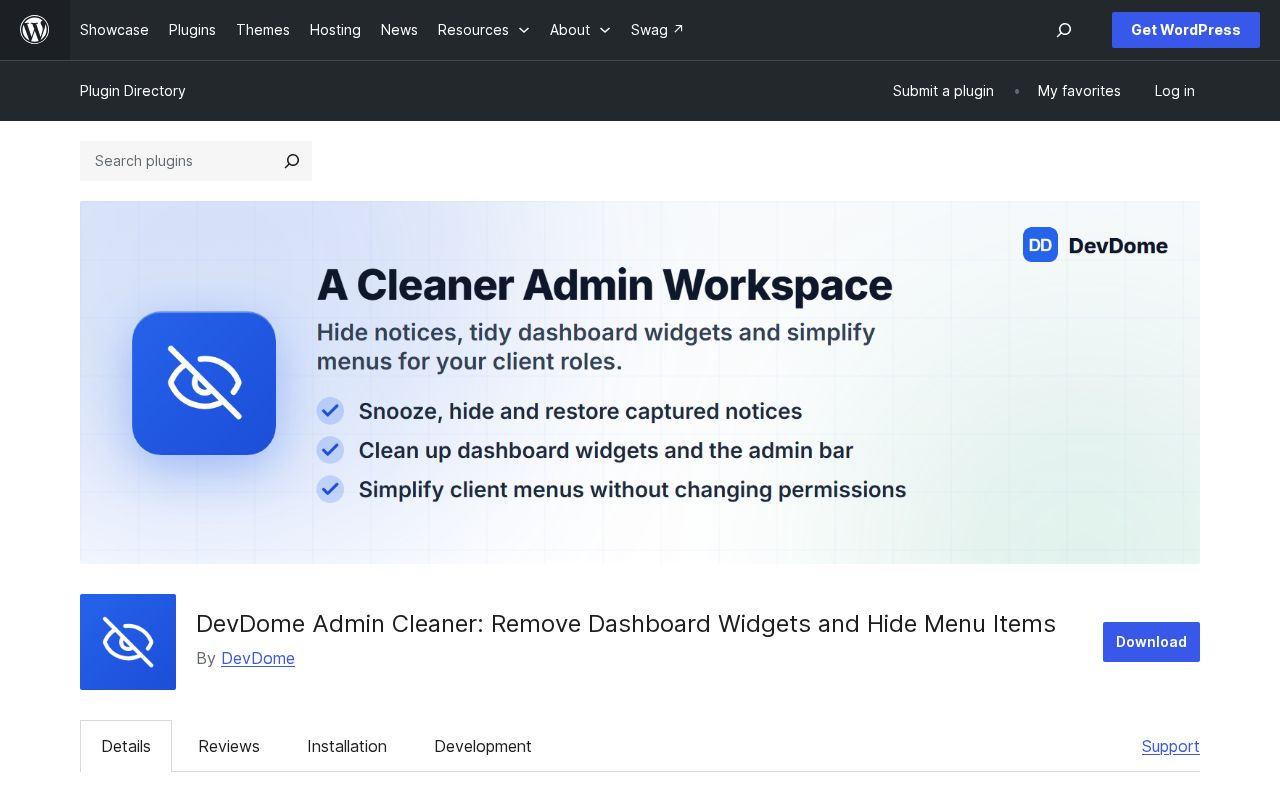Open the Themes menu item
The image size is (1280, 800).
pyautogui.click(x=263, y=30)
